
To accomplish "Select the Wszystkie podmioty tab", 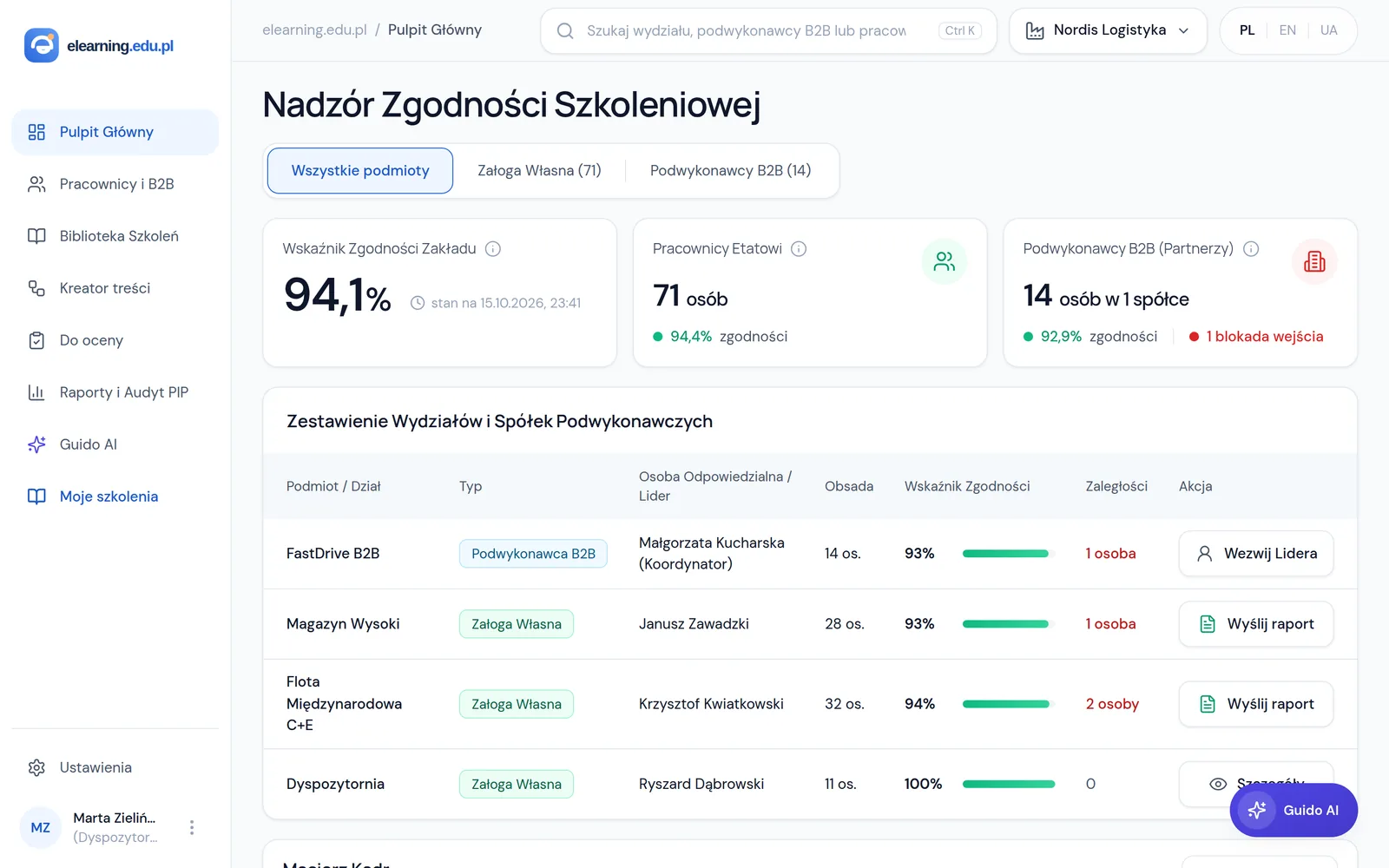I will 360,170.
